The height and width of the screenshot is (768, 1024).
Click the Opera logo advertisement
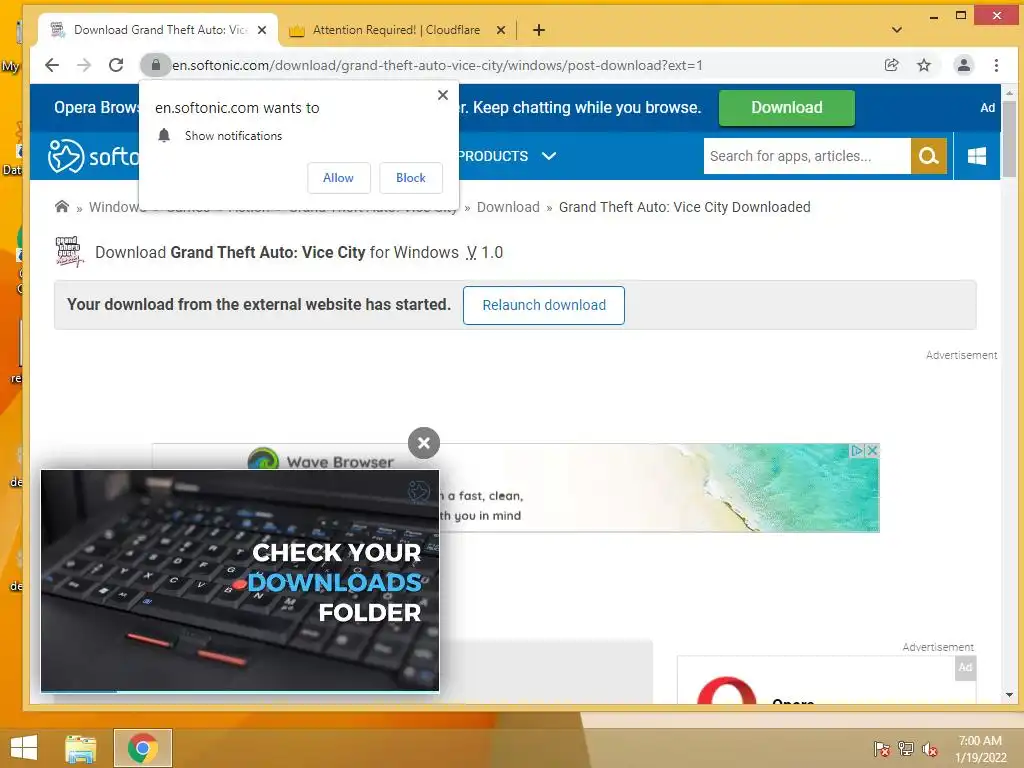pos(727,691)
